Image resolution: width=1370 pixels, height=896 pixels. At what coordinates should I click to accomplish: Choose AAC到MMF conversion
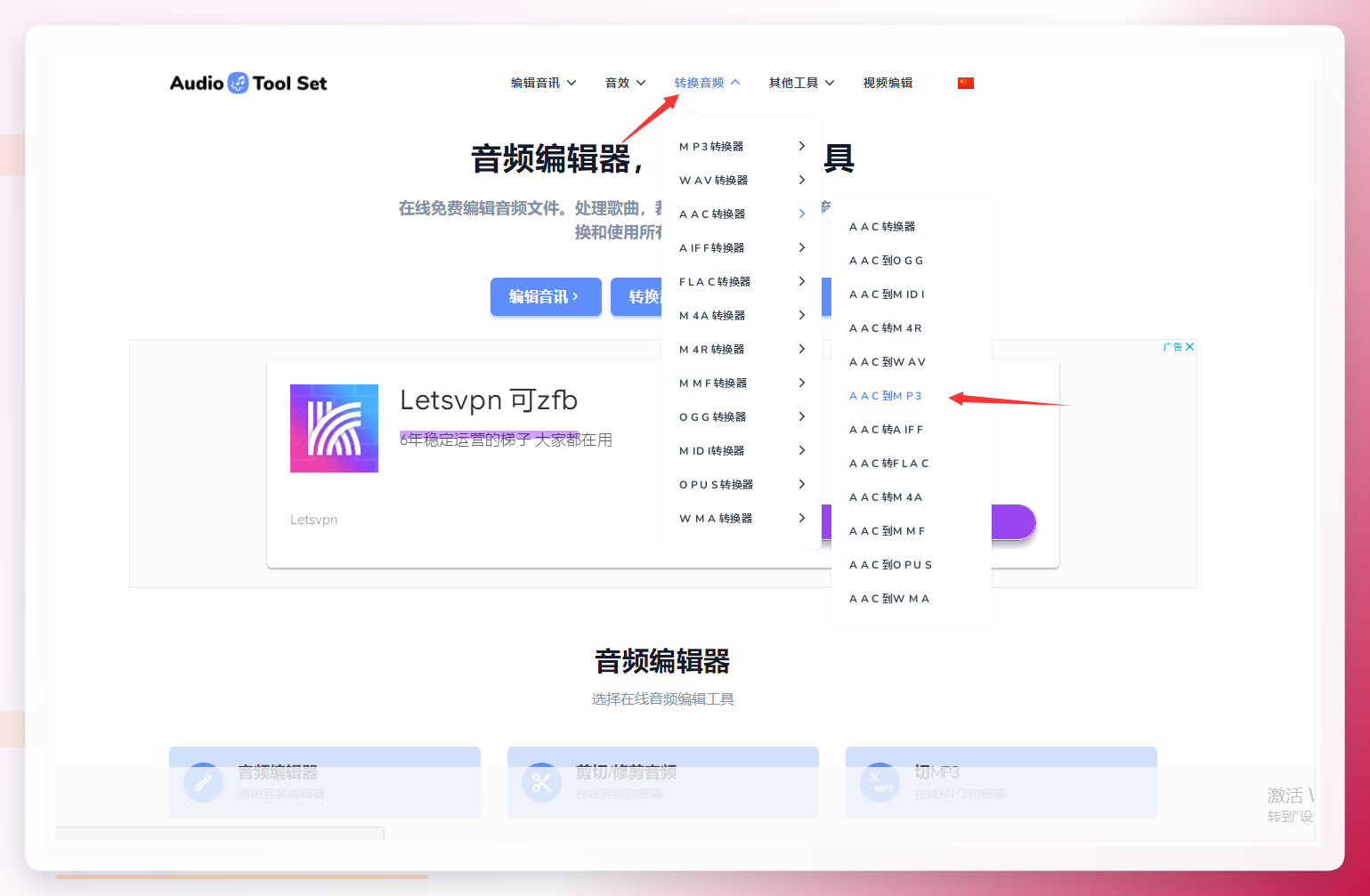pos(887,530)
